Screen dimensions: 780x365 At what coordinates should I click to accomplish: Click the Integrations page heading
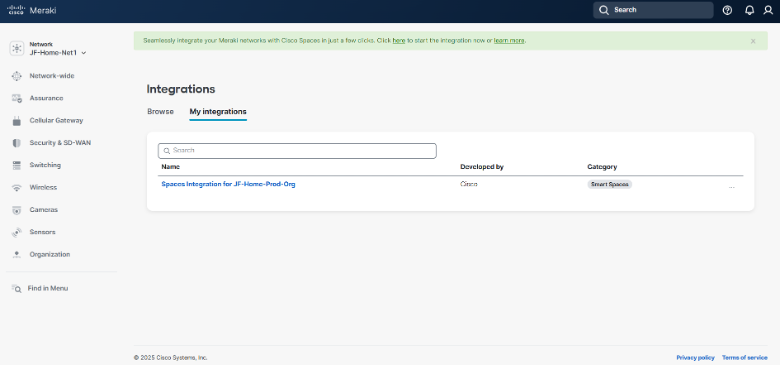coord(181,89)
